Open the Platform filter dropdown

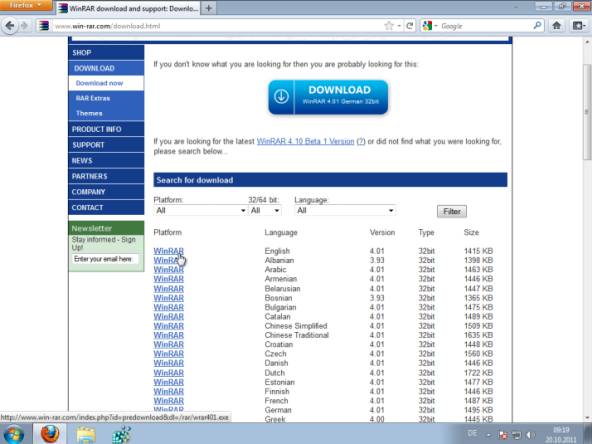click(x=200, y=210)
